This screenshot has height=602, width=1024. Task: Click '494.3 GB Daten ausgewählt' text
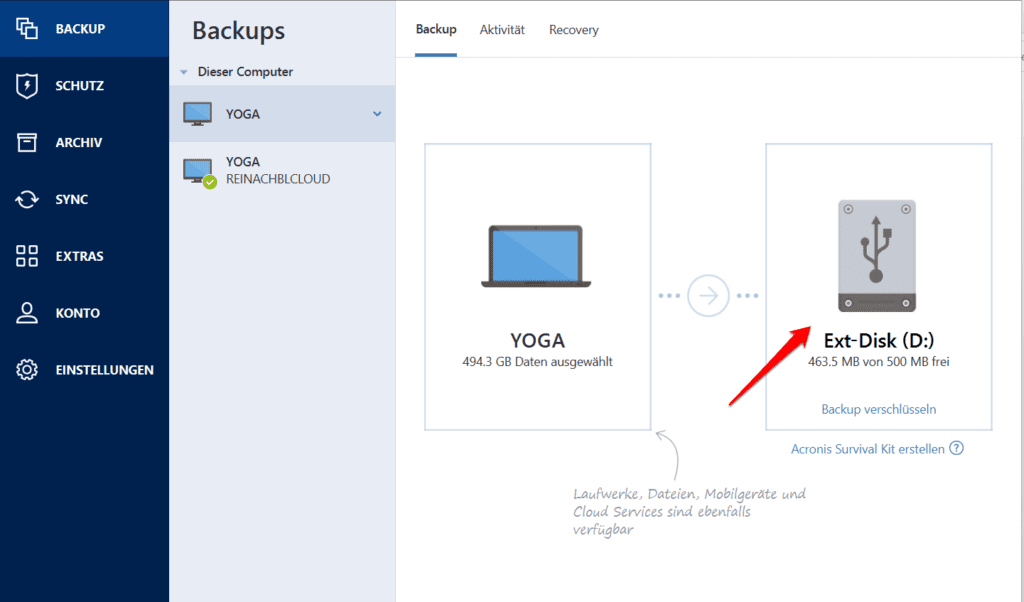click(x=537, y=362)
